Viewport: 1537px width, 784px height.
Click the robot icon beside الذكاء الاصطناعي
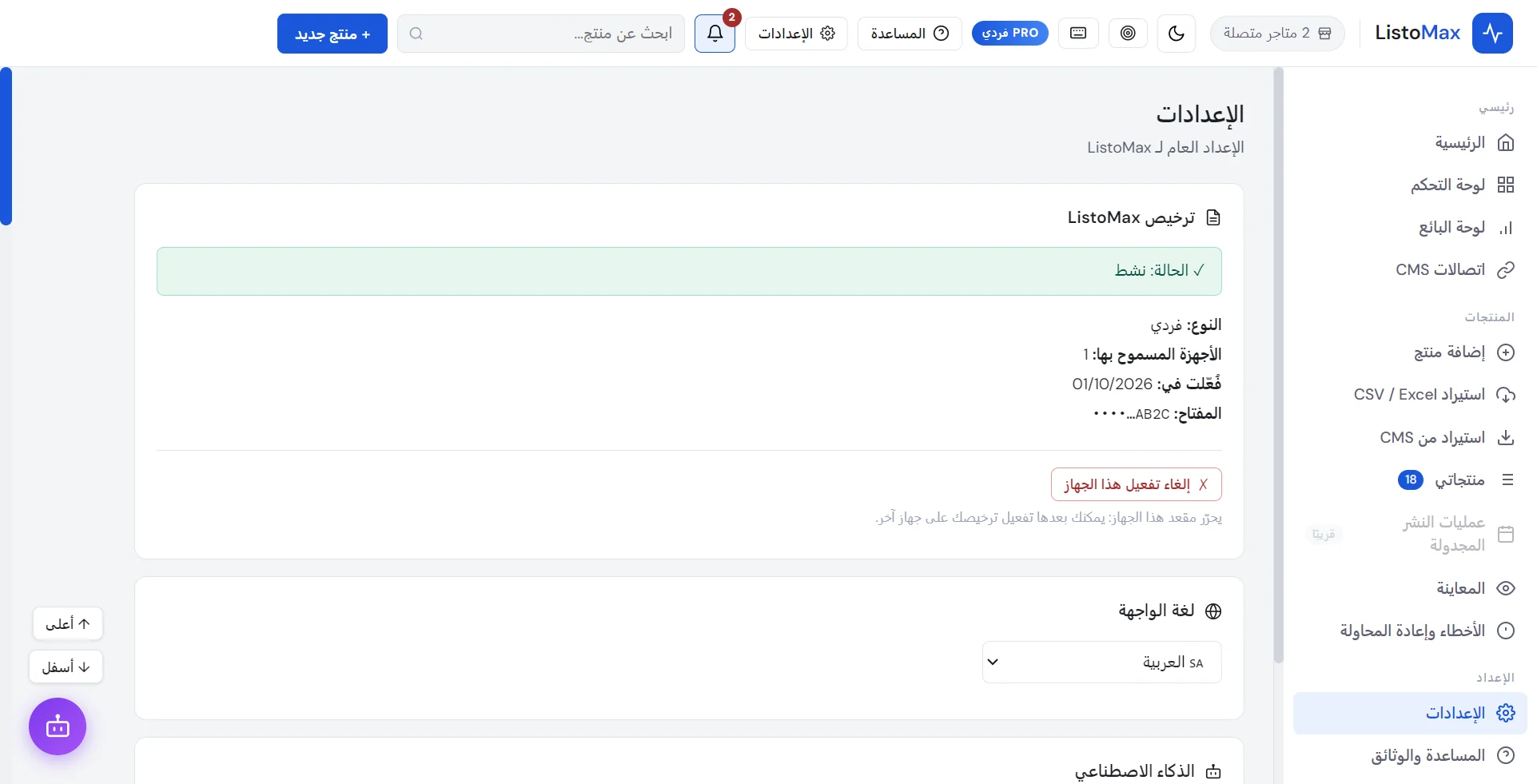click(1213, 772)
